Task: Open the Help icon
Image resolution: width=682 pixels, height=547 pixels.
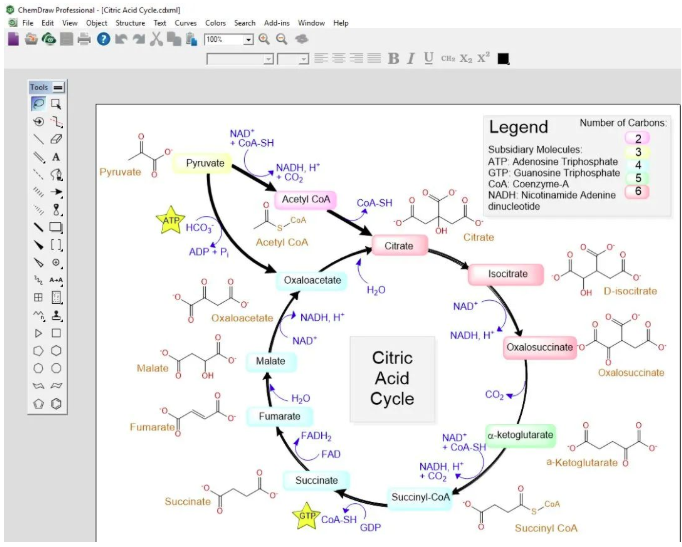Action: (x=103, y=39)
